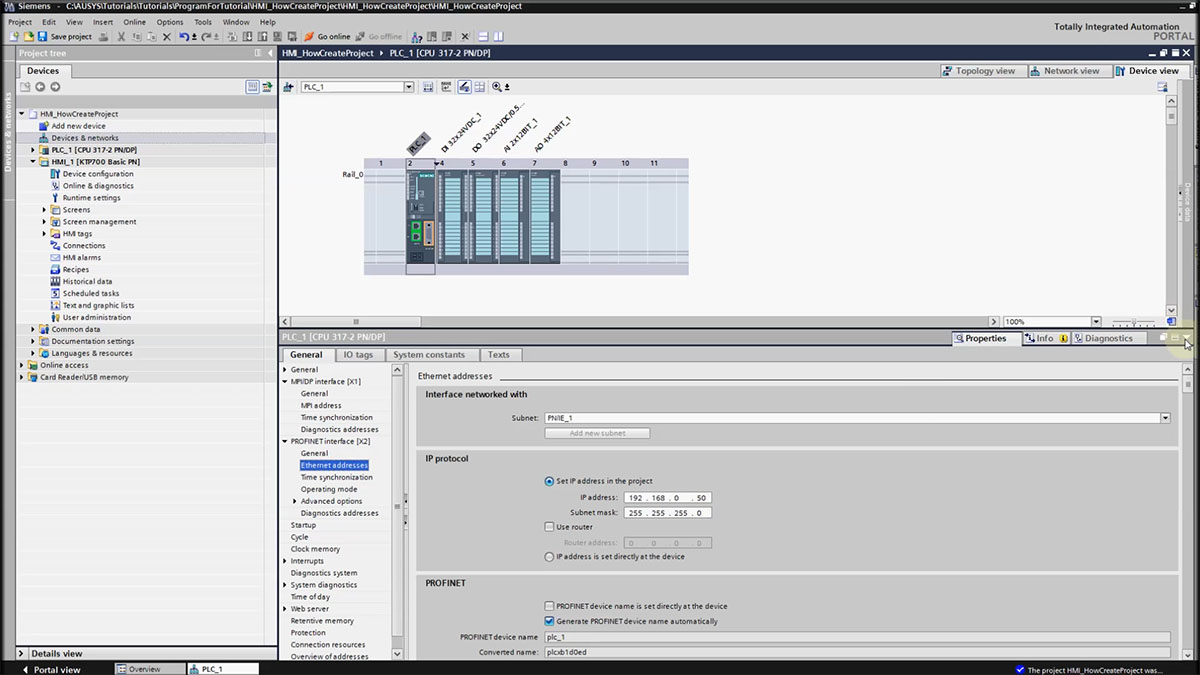Open the PLC_1 device selector dropdown
The height and width of the screenshot is (675, 1200).
point(408,87)
